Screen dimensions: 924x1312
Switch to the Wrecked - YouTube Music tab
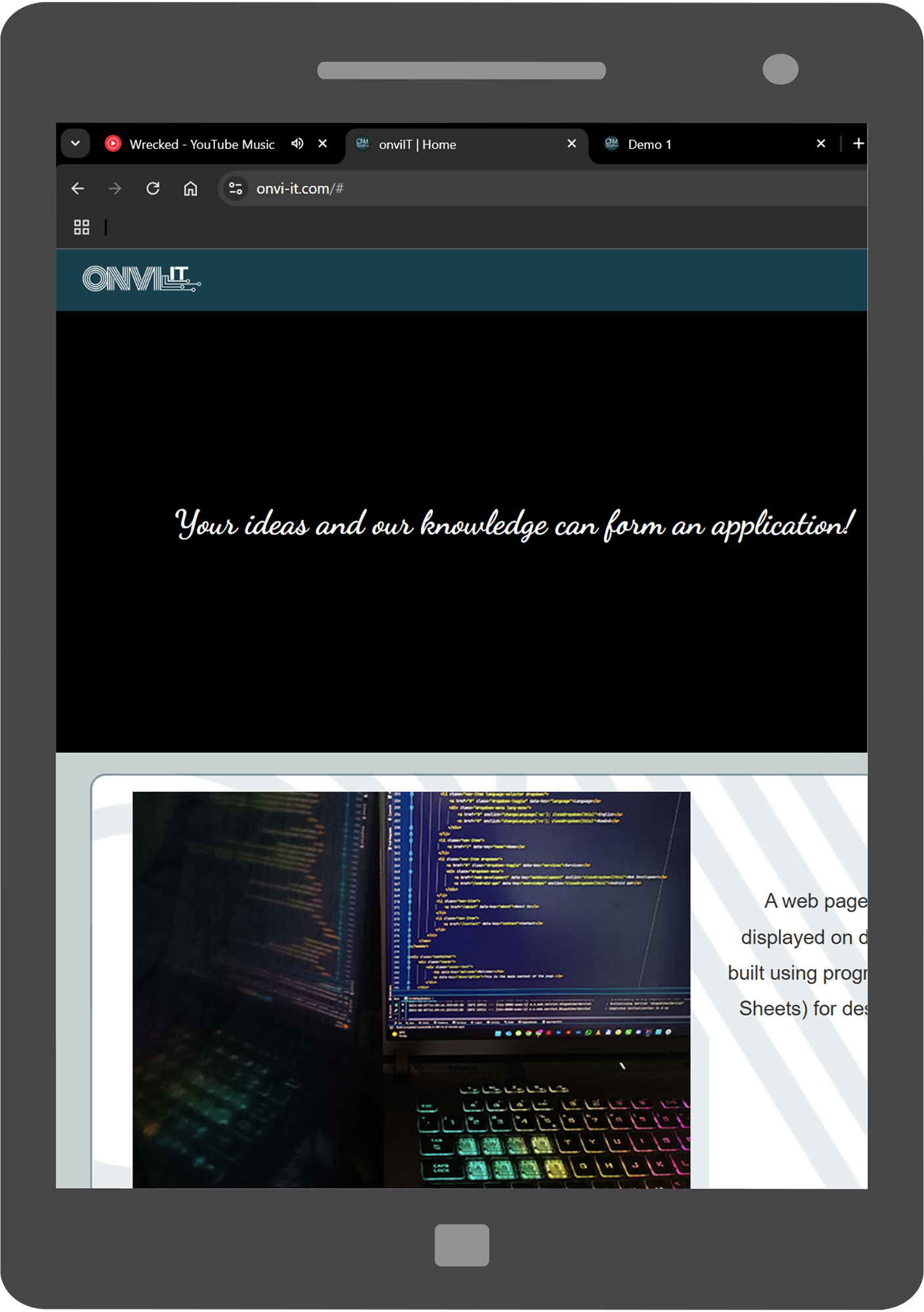pyautogui.click(x=197, y=144)
